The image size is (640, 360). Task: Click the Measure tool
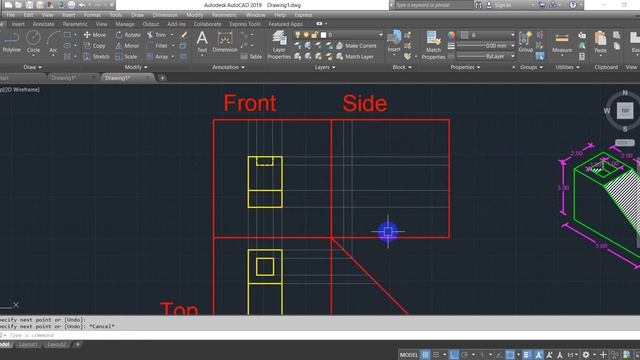coord(562,42)
